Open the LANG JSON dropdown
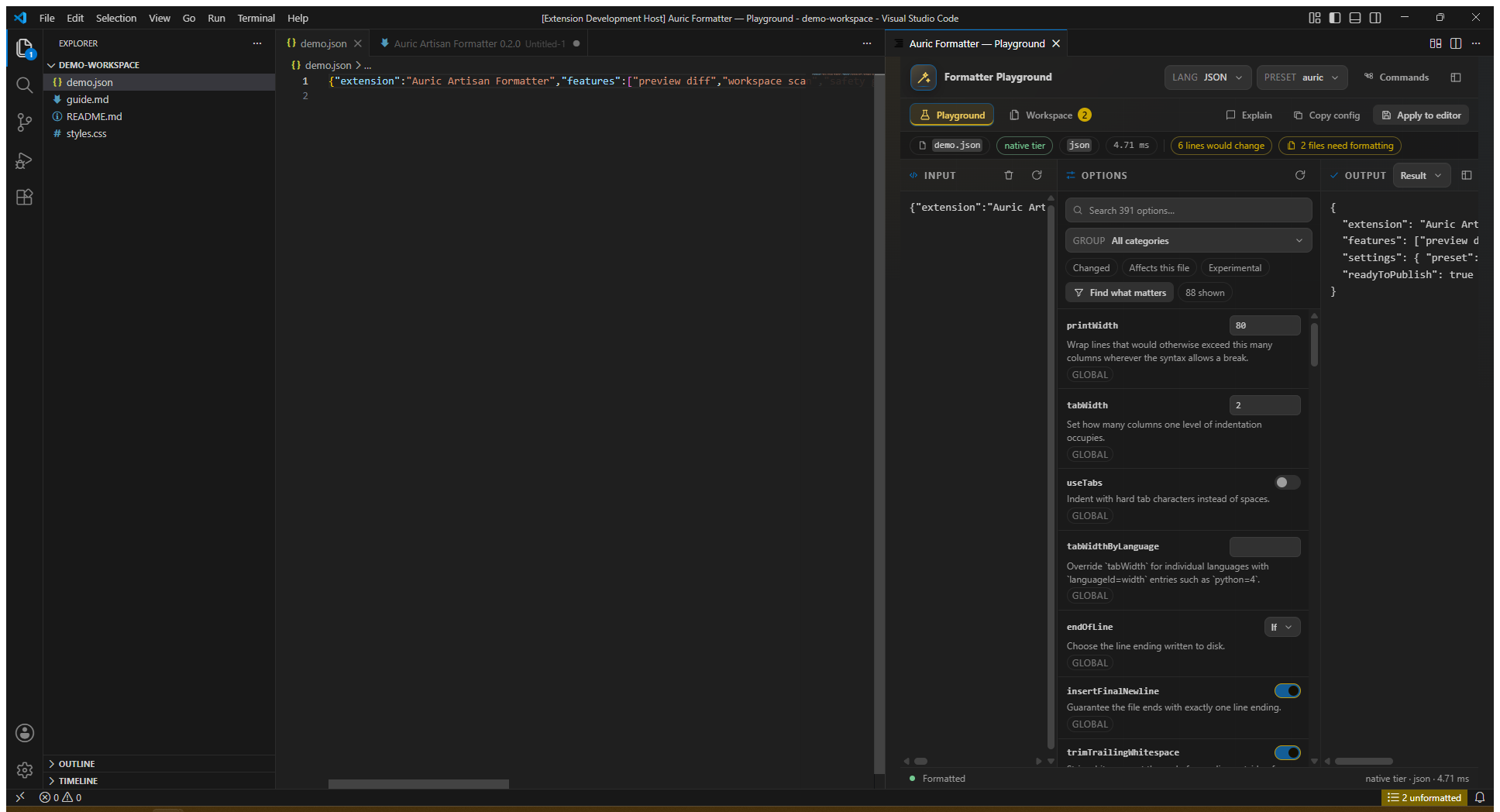 pyautogui.click(x=1207, y=77)
